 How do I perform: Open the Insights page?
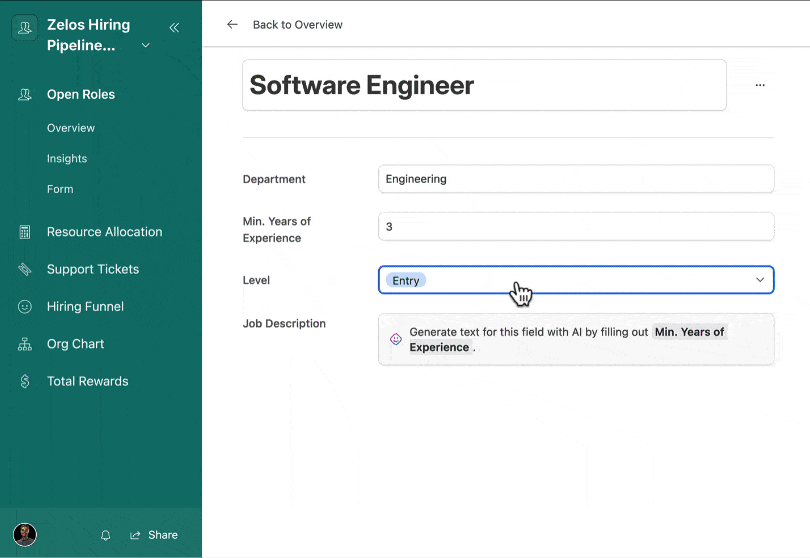click(x=67, y=159)
